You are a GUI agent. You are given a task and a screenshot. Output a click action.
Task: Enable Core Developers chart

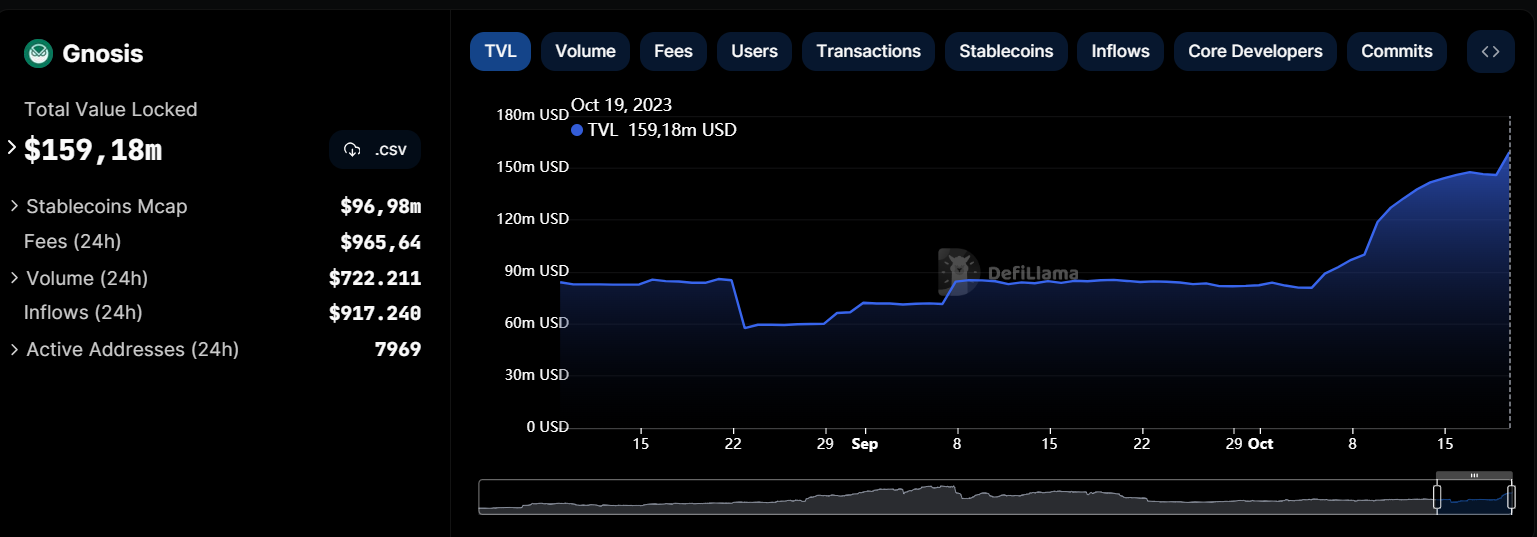click(x=1255, y=51)
